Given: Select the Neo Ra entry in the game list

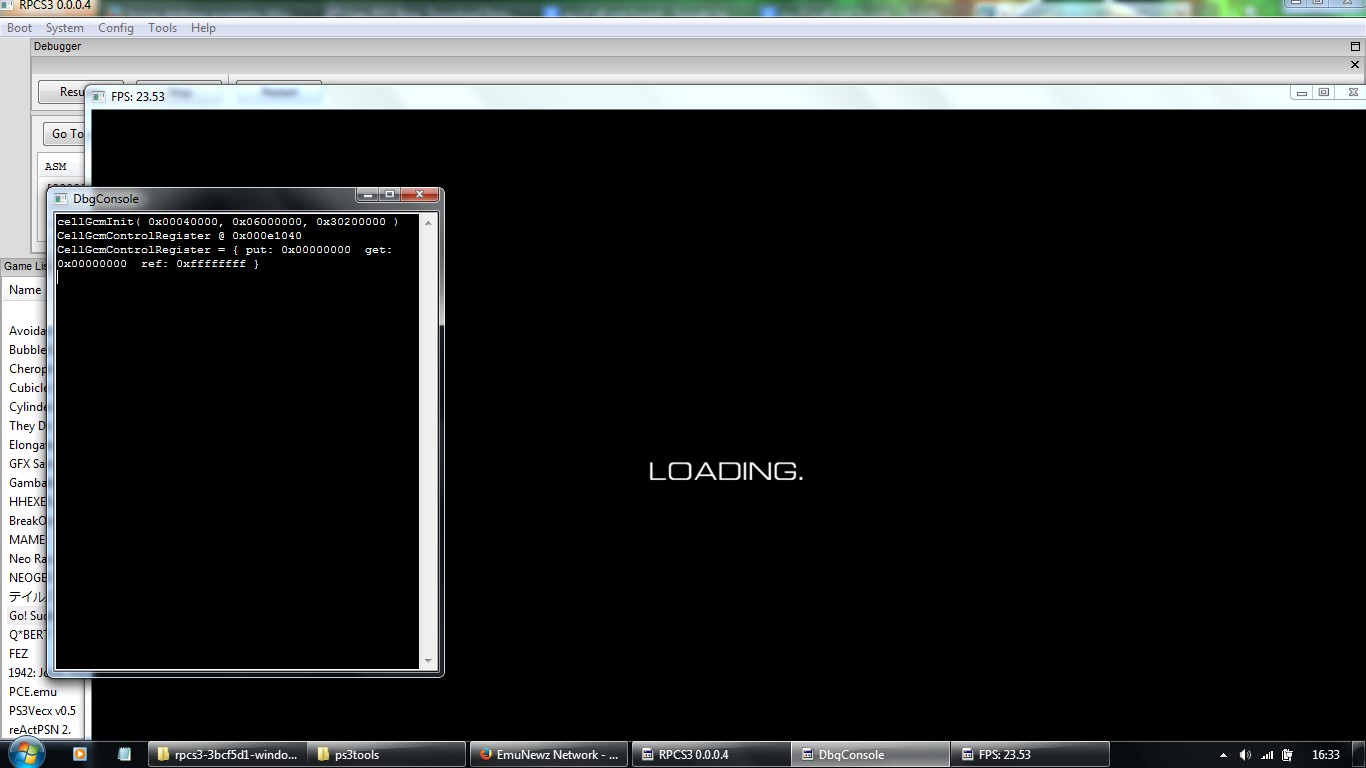Looking at the screenshot, I should (27, 559).
